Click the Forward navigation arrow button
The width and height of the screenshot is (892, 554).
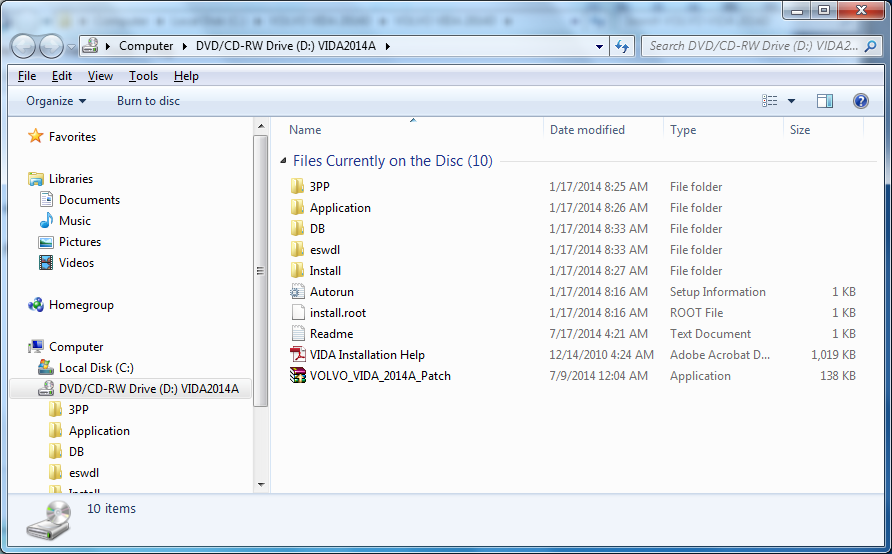(51, 46)
